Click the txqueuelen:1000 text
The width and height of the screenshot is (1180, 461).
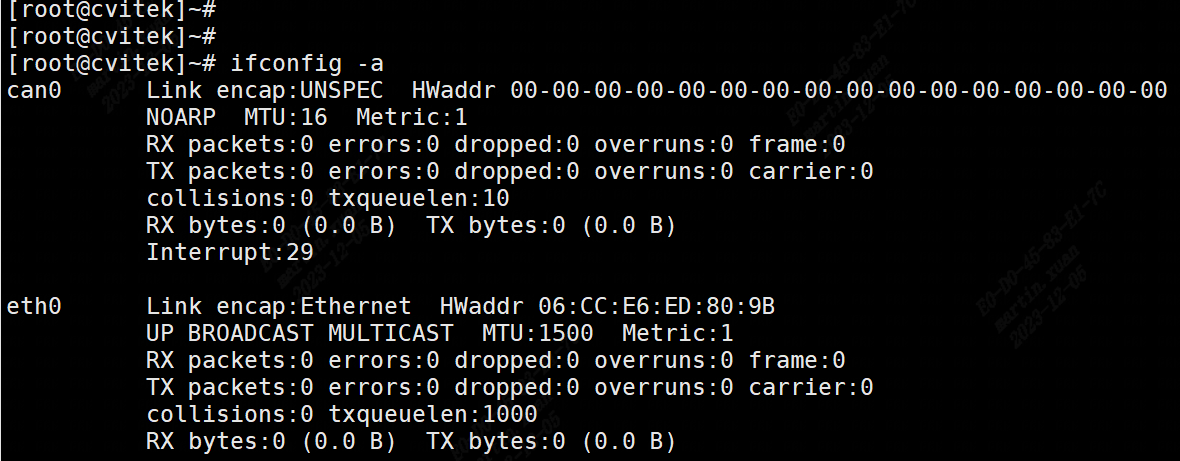(x=433, y=414)
